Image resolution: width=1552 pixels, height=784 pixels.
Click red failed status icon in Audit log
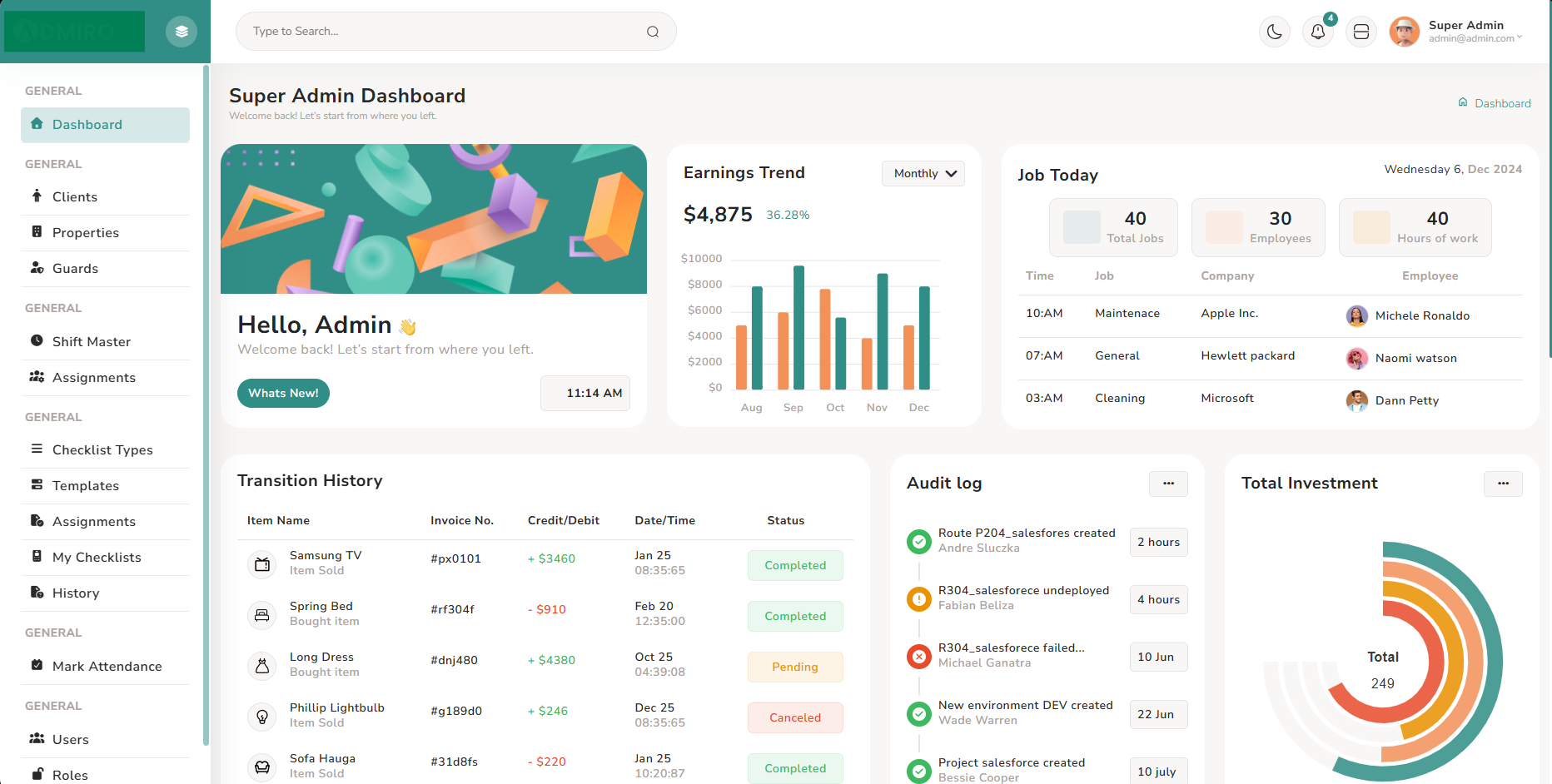point(918,657)
